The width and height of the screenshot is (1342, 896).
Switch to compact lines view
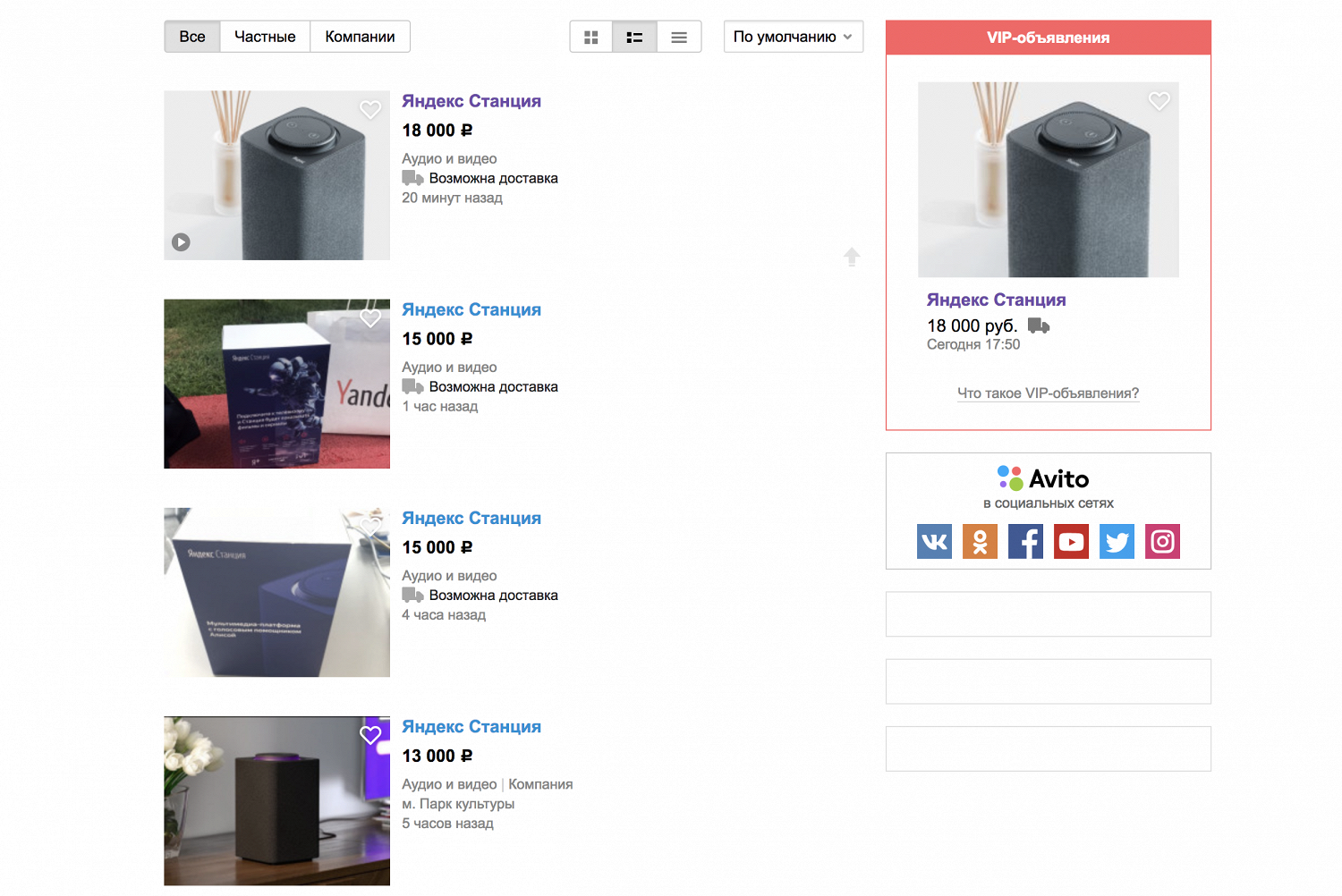coord(679,37)
